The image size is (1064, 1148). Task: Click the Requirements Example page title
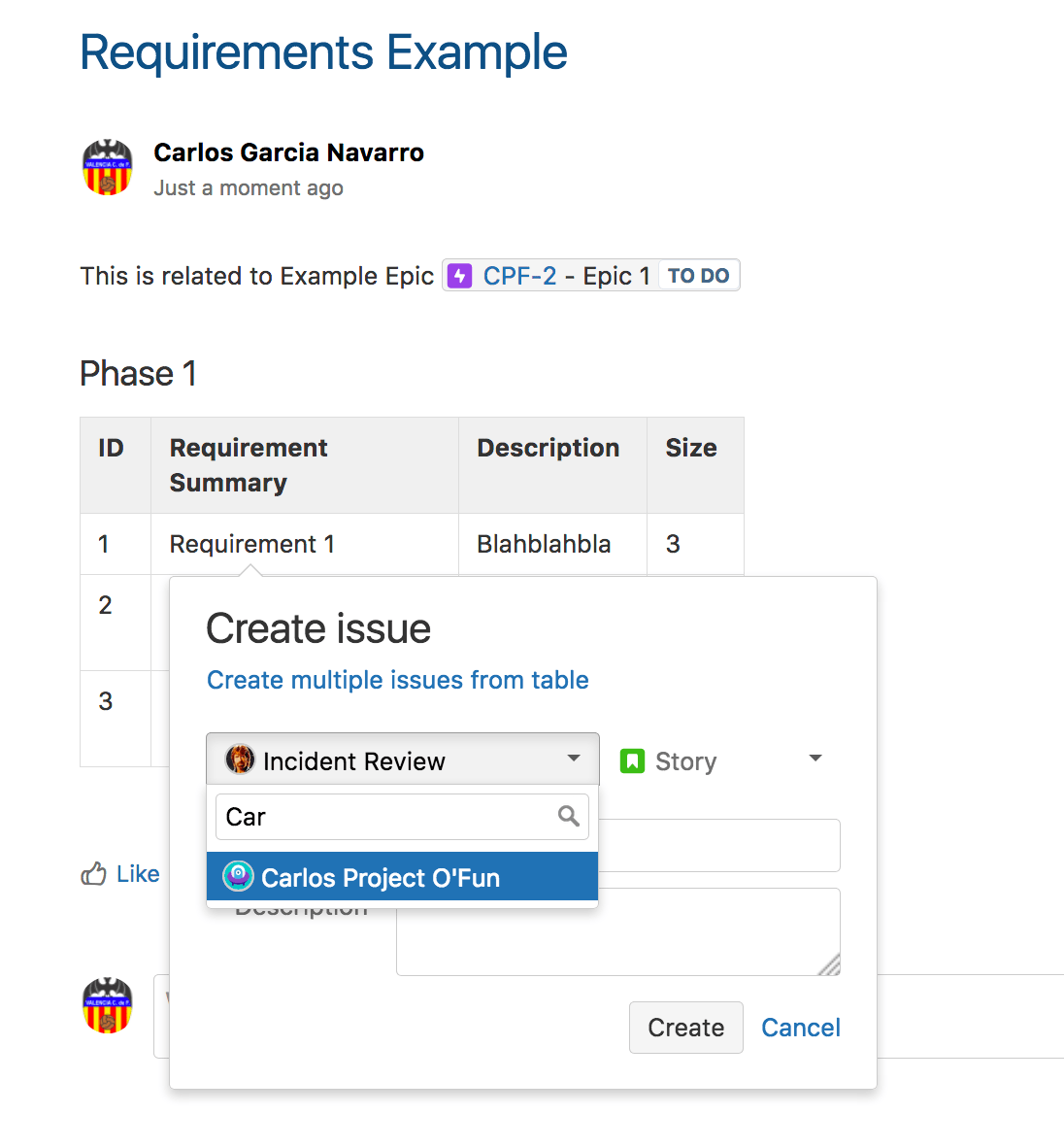323,53
